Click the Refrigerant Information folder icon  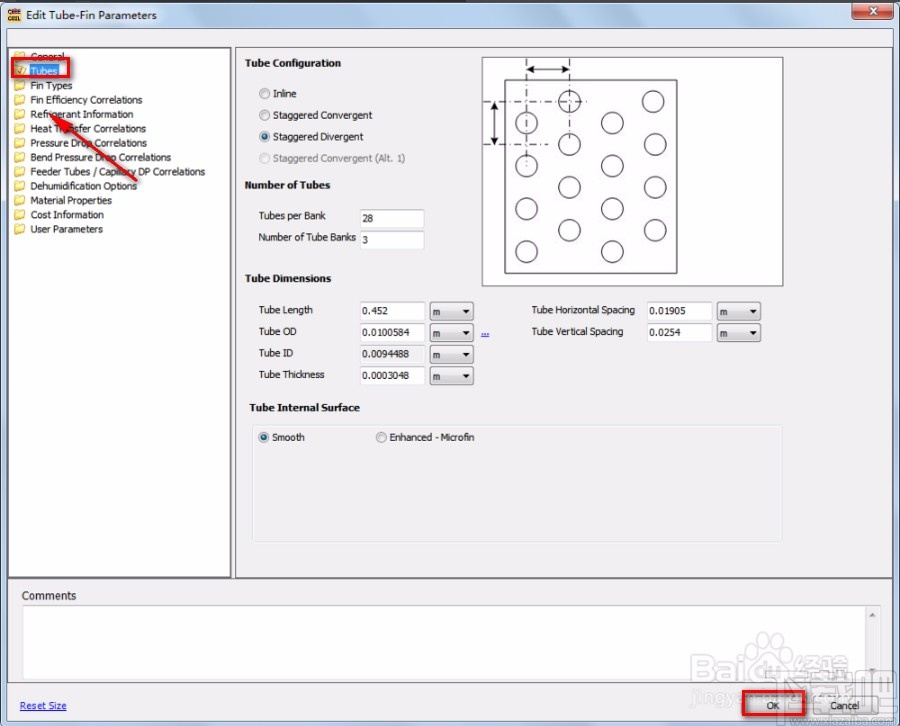click(20, 114)
